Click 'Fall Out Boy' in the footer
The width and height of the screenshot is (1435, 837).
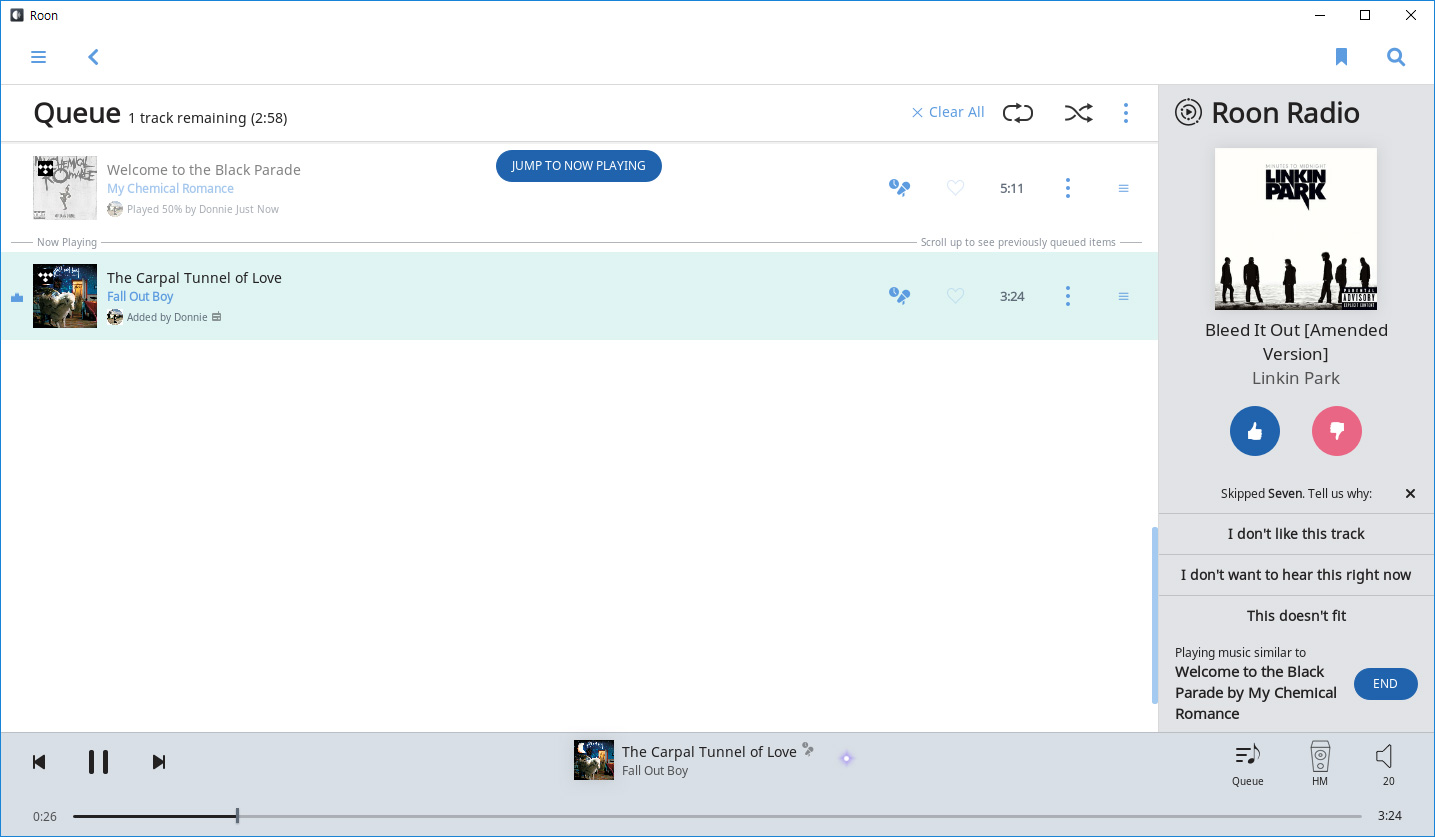point(655,771)
